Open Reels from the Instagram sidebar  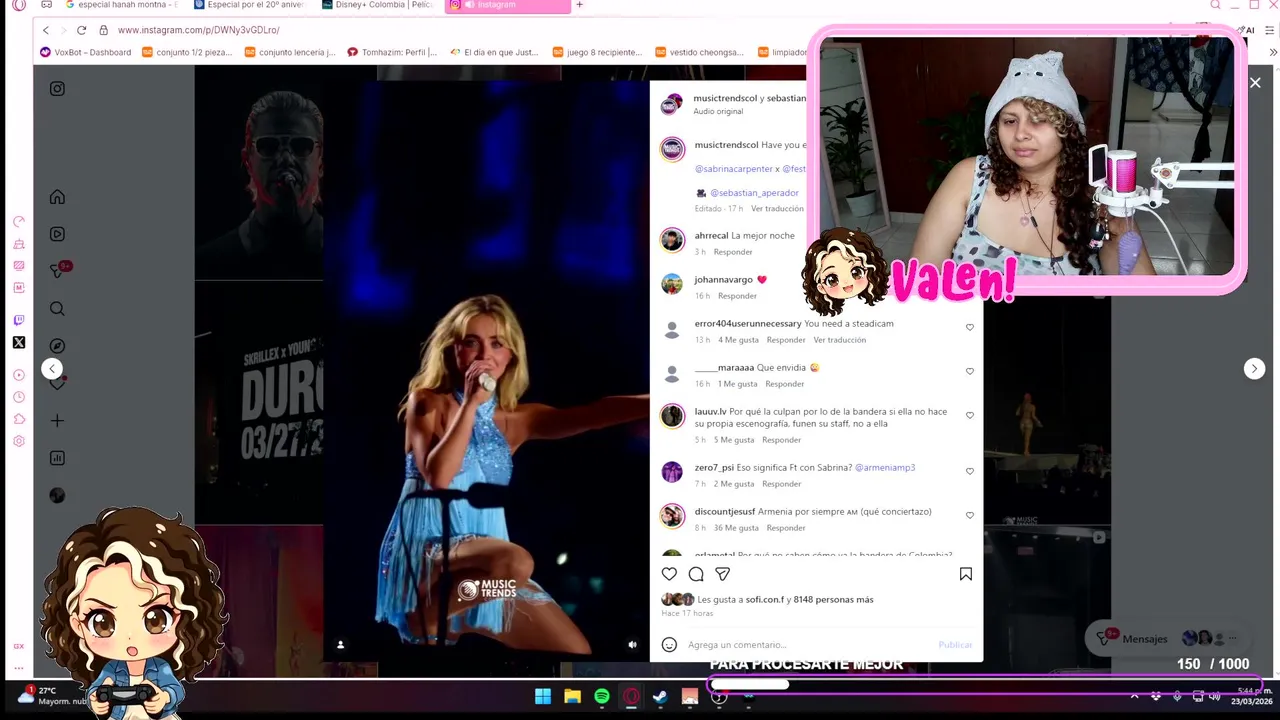(x=57, y=234)
